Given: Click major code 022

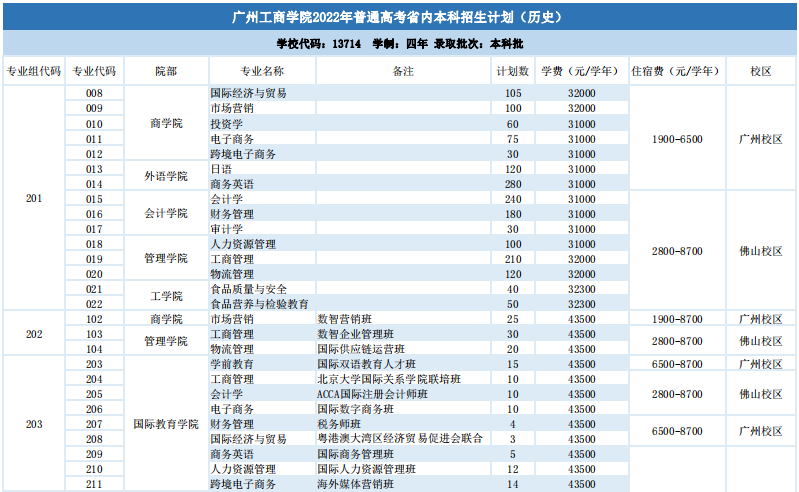Looking at the screenshot, I should pos(94,304).
